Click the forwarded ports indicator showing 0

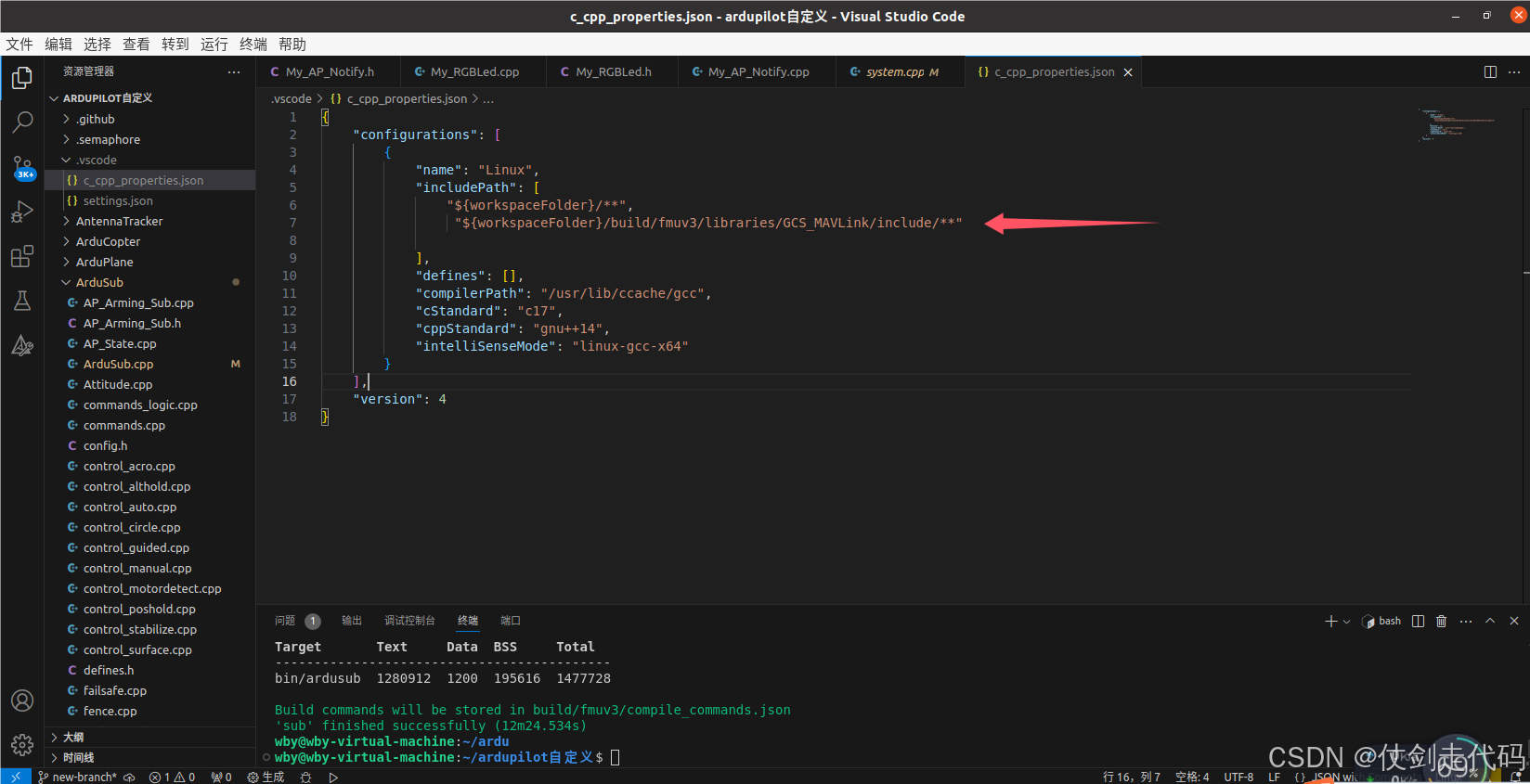[x=221, y=777]
